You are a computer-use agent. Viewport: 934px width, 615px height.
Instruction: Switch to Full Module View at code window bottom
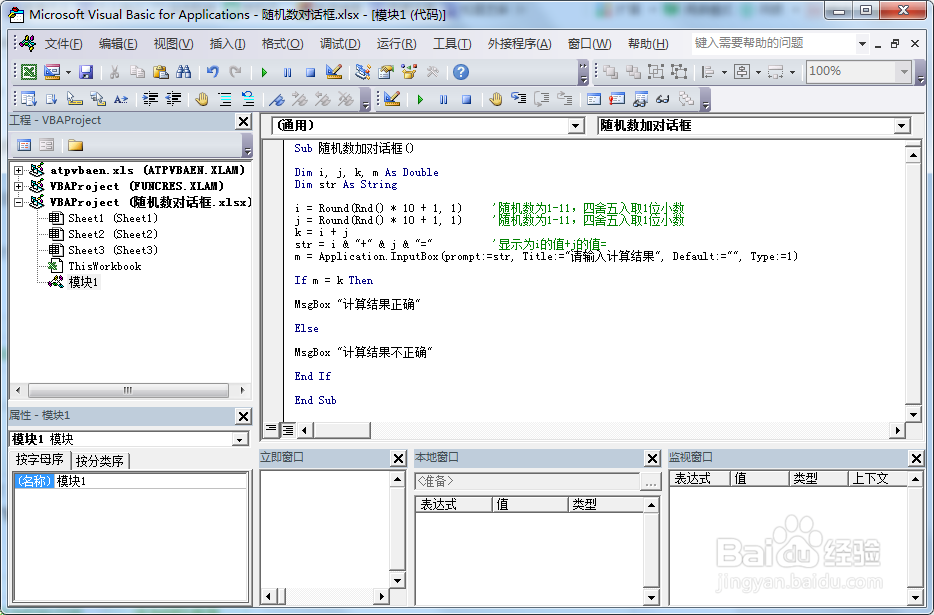pos(288,429)
